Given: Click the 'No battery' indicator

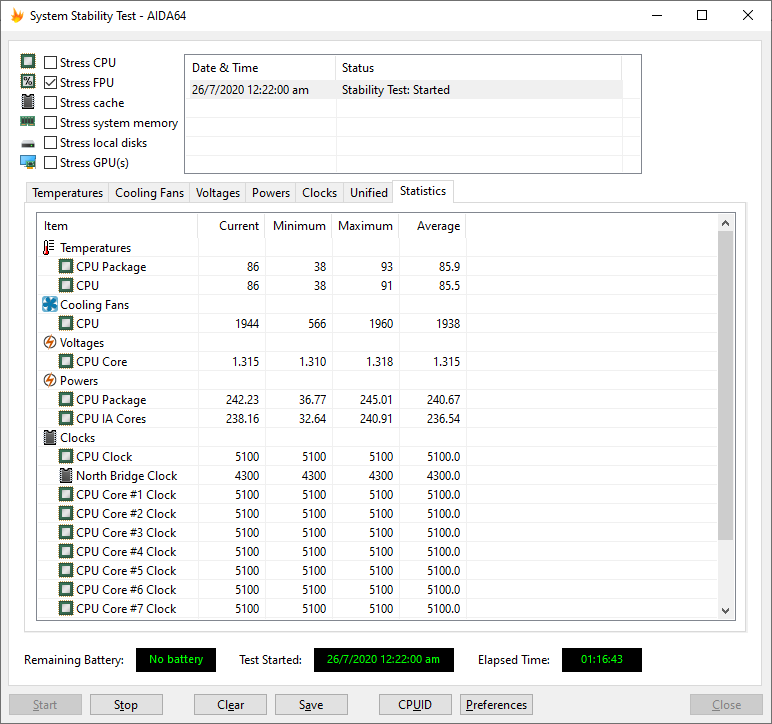Looking at the screenshot, I should 176,660.
